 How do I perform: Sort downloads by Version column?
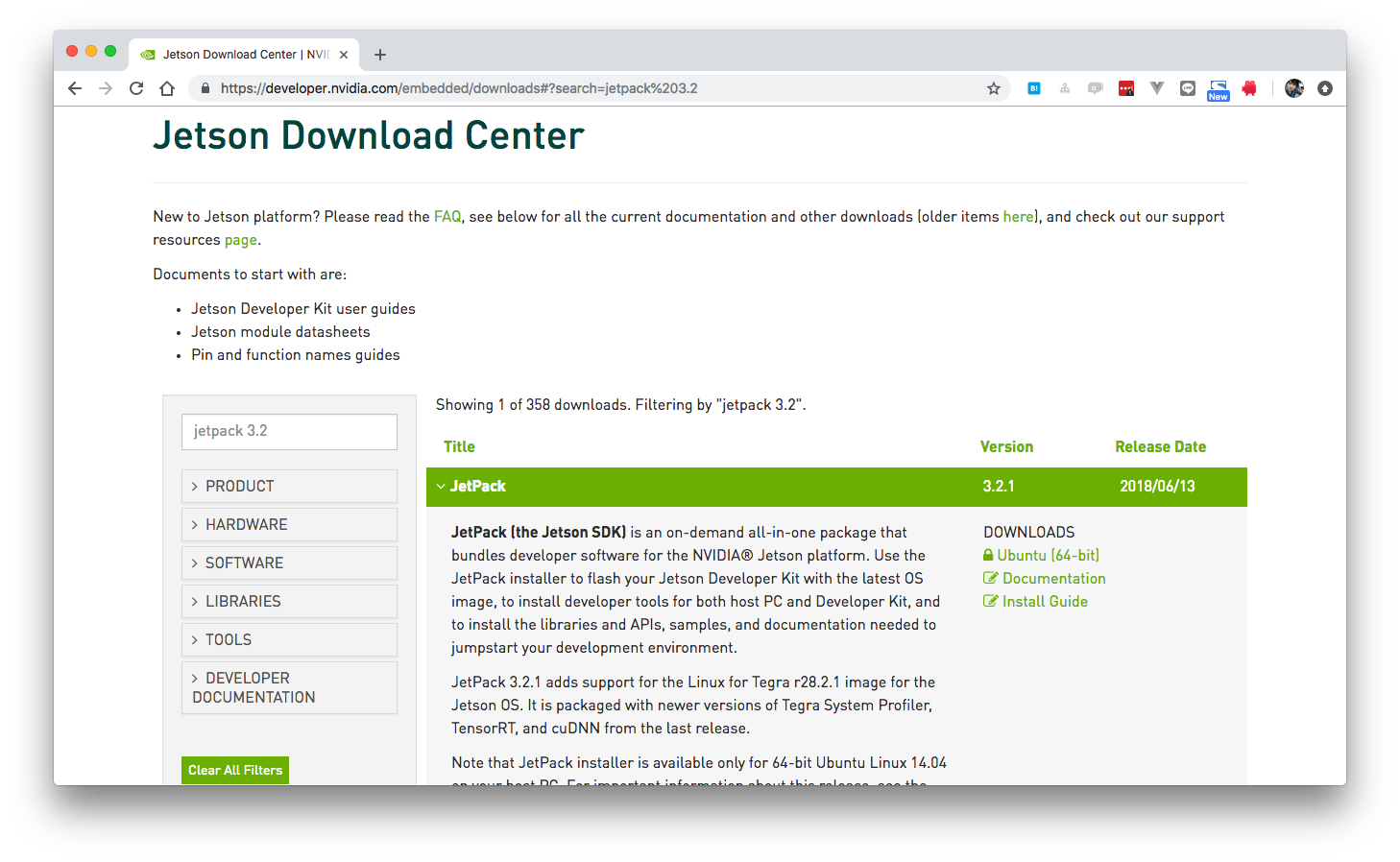(1006, 446)
